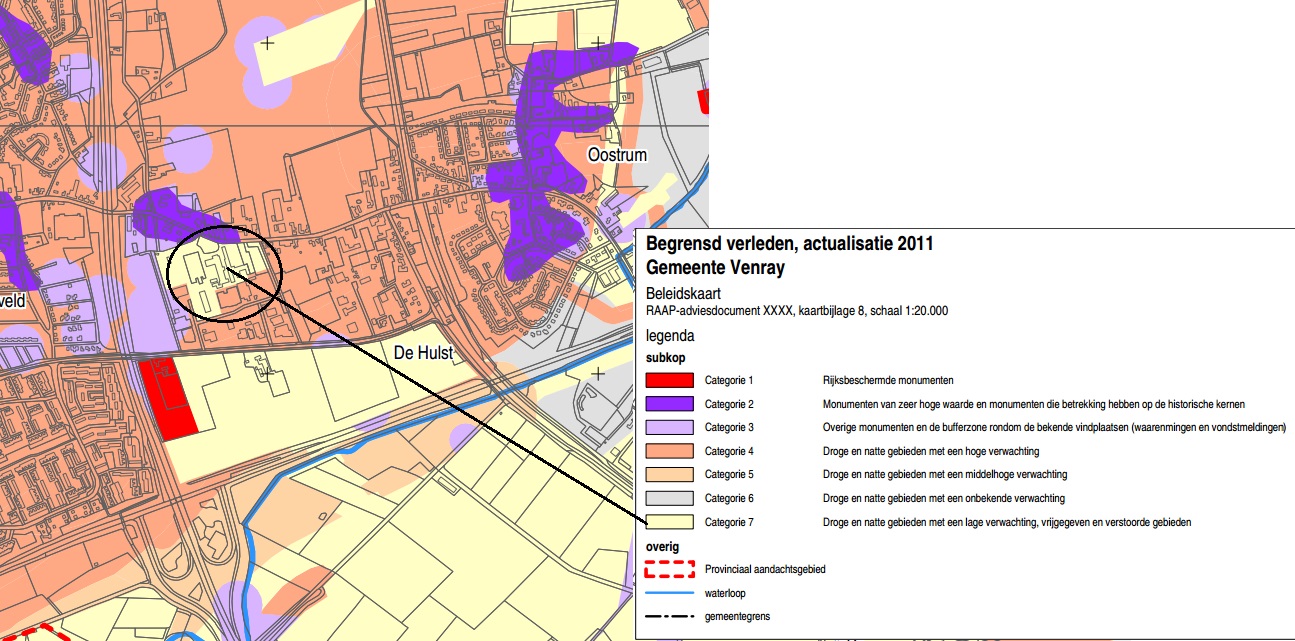This screenshot has height=641, width=1295.
Task: Click the 'hoge verwachting' description line
Action: point(931,451)
